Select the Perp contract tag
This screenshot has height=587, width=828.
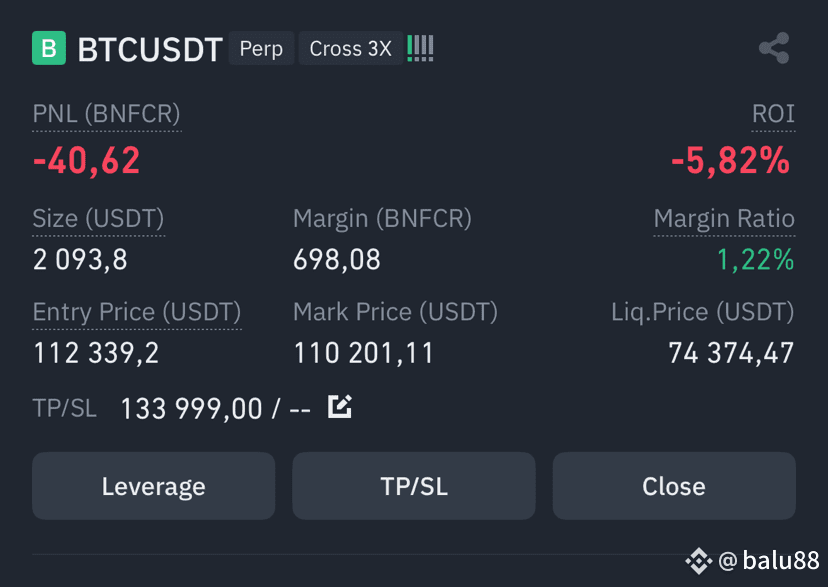click(261, 49)
